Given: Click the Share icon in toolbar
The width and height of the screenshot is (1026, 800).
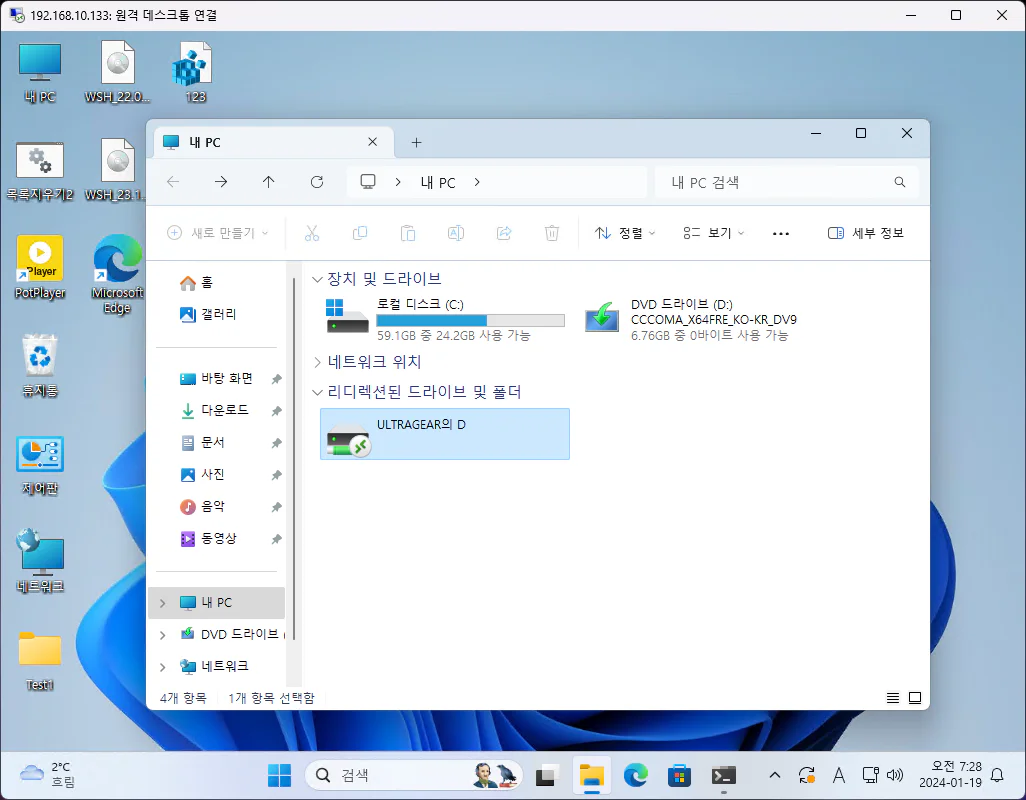Looking at the screenshot, I should (x=504, y=233).
